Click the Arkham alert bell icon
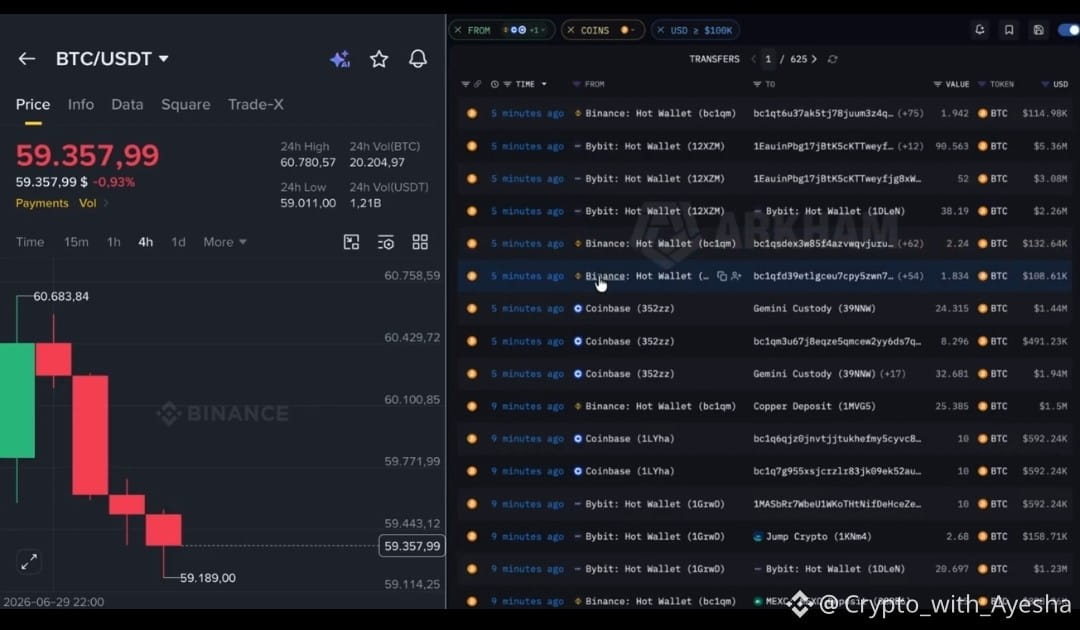 [979, 30]
